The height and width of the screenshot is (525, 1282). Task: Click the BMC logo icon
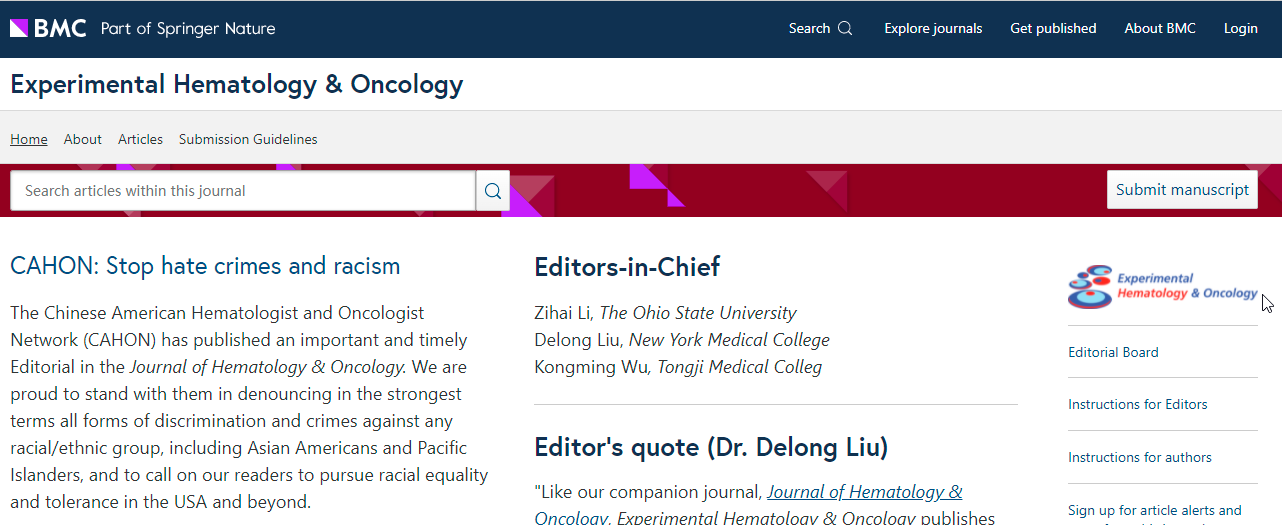48,28
